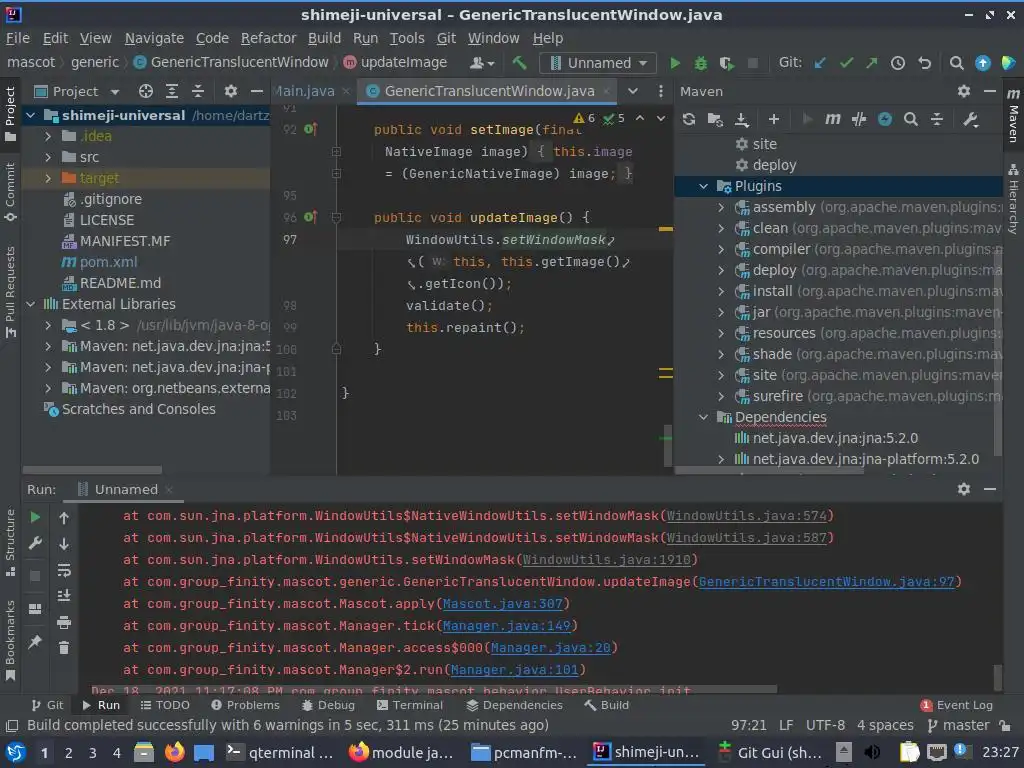Open Firefox from taskbar launcher
The height and width of the screenshot is (768, 1024).
click(174, 752)
